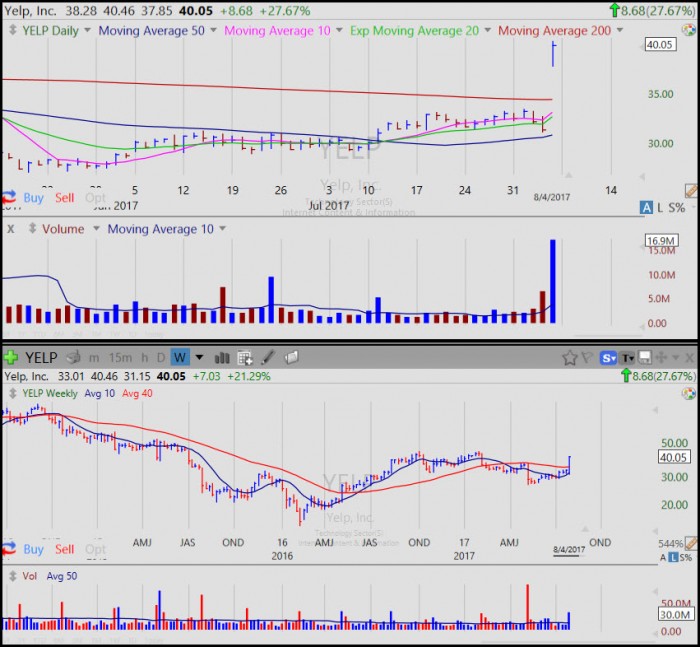Toggle arithmetic scale A on daily chart
Image resolution: width=700 pixels, height=647 pixels.
tap(646, 208)
